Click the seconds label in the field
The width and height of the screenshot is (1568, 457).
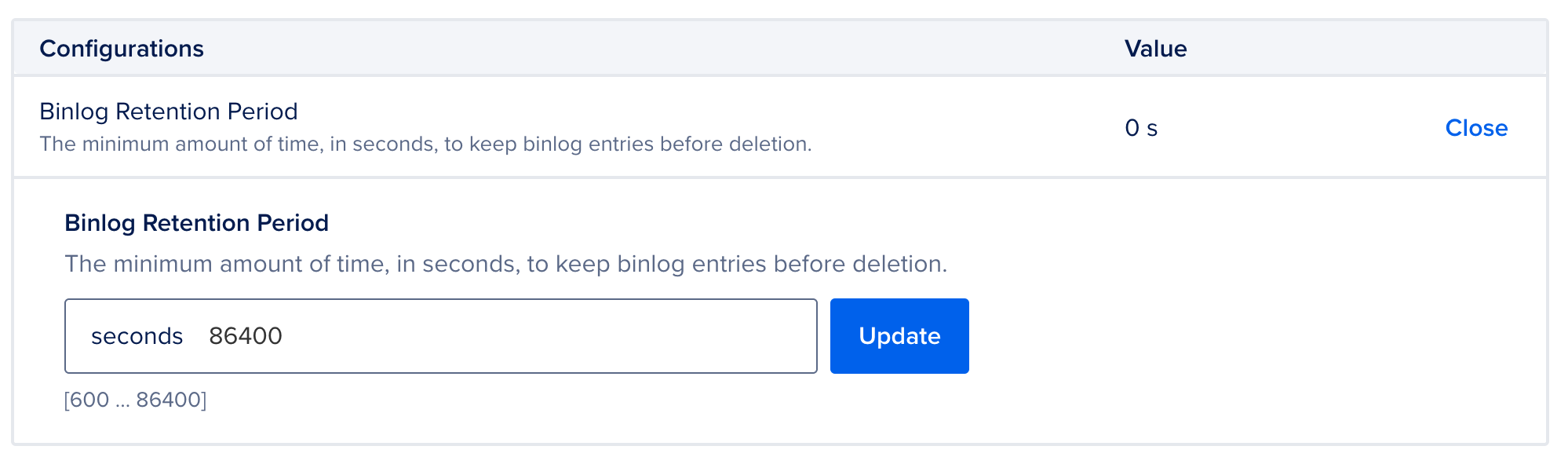coord(138,335)
